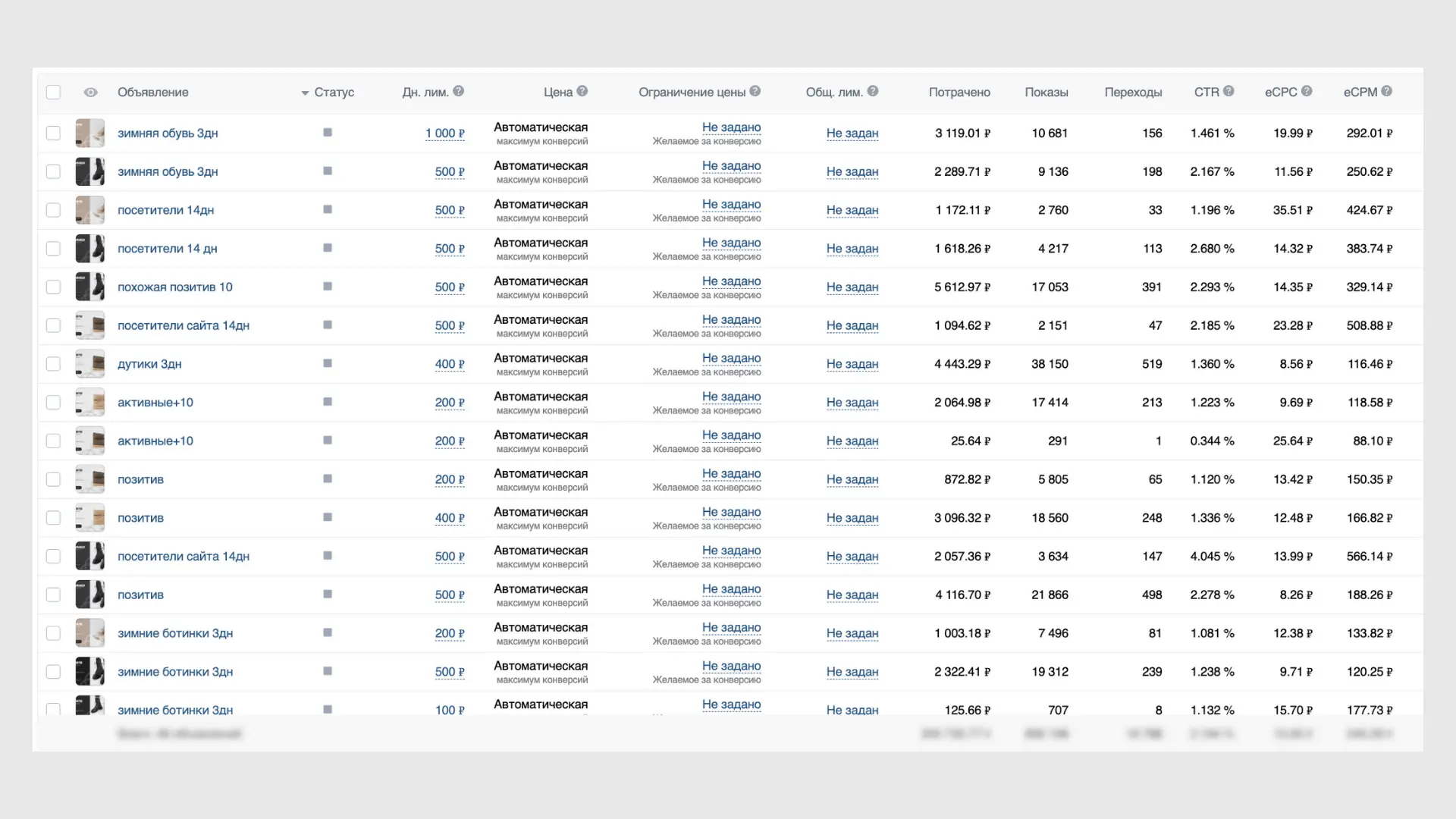This screenshot has height=819, width=1456.
Task: Click help icon next to Дн. лим. header
Action: [459, 91]
